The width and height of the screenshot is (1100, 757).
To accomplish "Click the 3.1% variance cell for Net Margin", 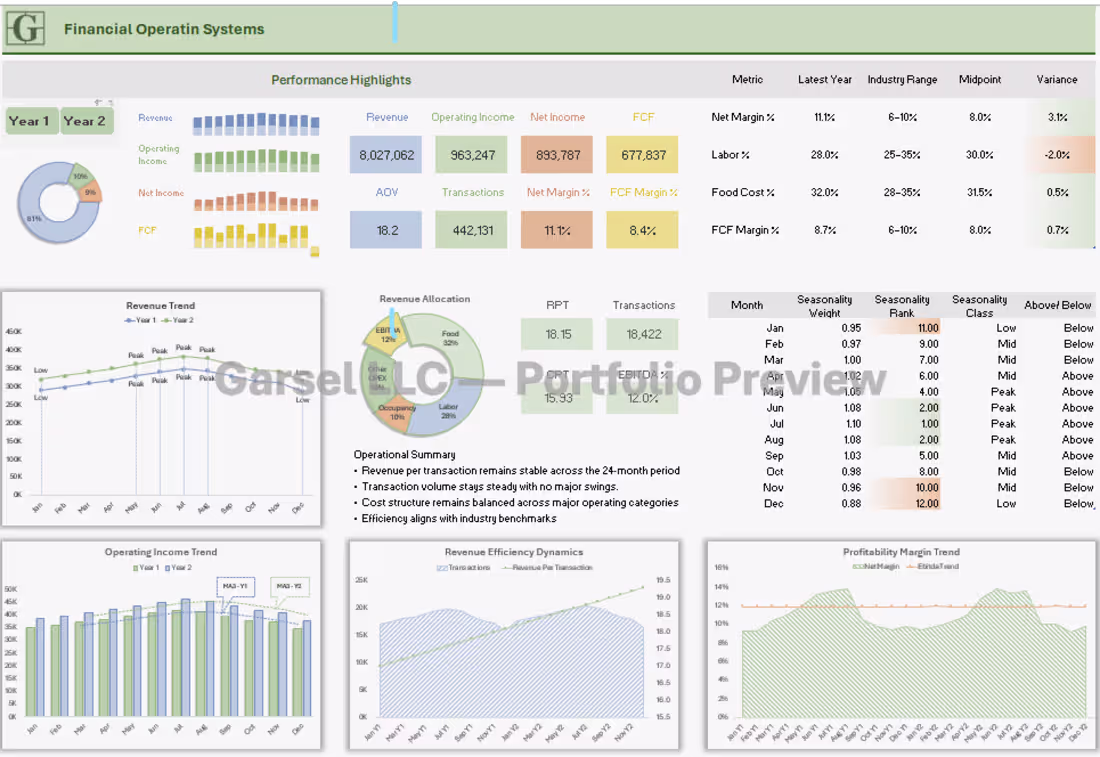I will (1057, 117).
